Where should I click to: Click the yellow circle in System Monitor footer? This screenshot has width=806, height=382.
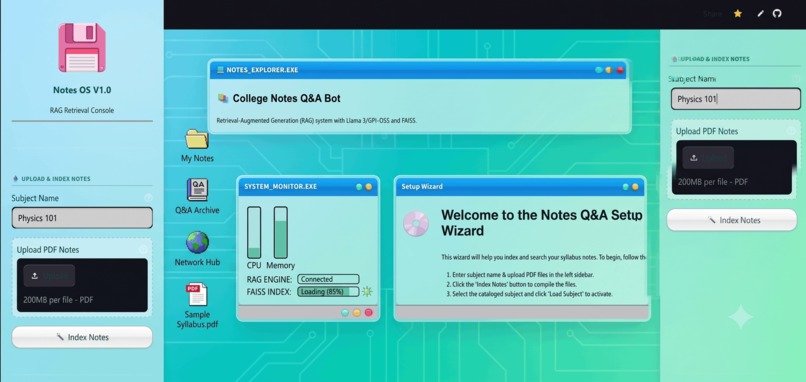click(357, 313)
